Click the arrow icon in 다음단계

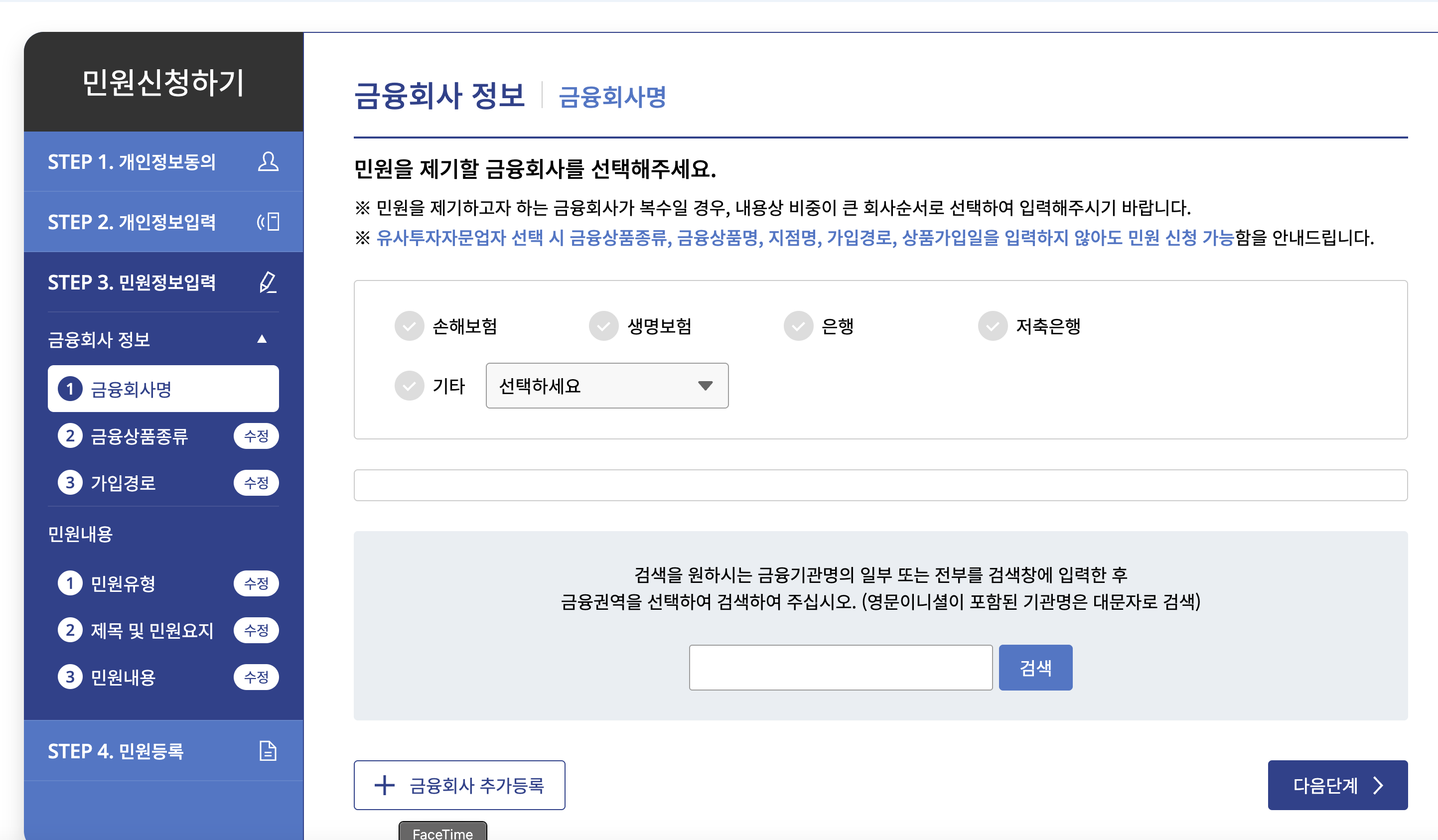click(1379, 785)
